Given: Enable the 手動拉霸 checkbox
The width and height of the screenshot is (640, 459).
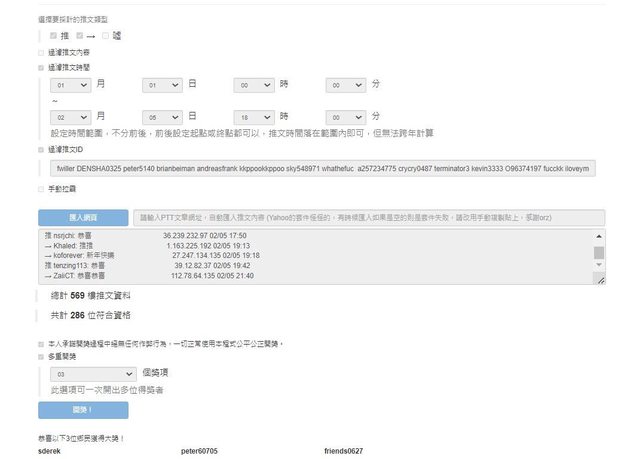Looking at the screenshot, I should coord(41,188).
